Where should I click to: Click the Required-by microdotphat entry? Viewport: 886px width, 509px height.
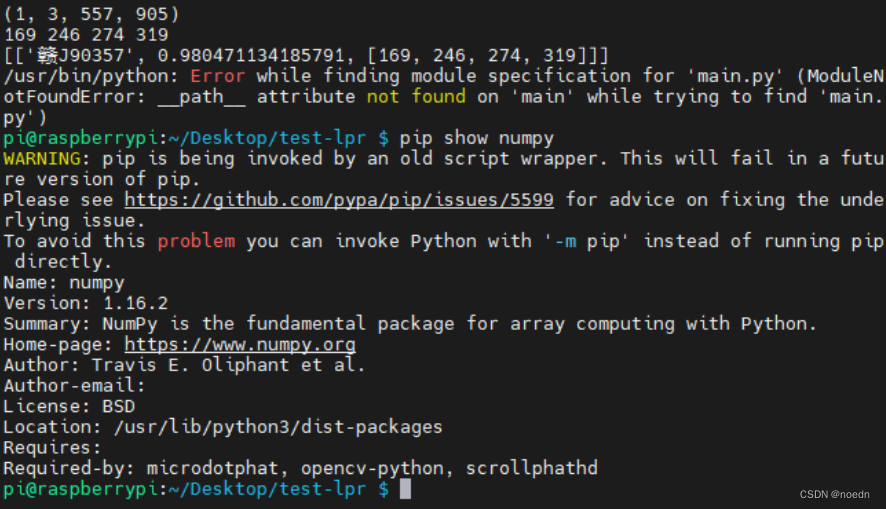(212, 468)
